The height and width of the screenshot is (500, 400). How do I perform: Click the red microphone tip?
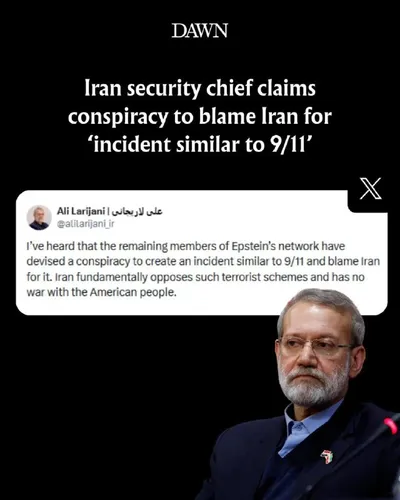[x=391, y=426]
